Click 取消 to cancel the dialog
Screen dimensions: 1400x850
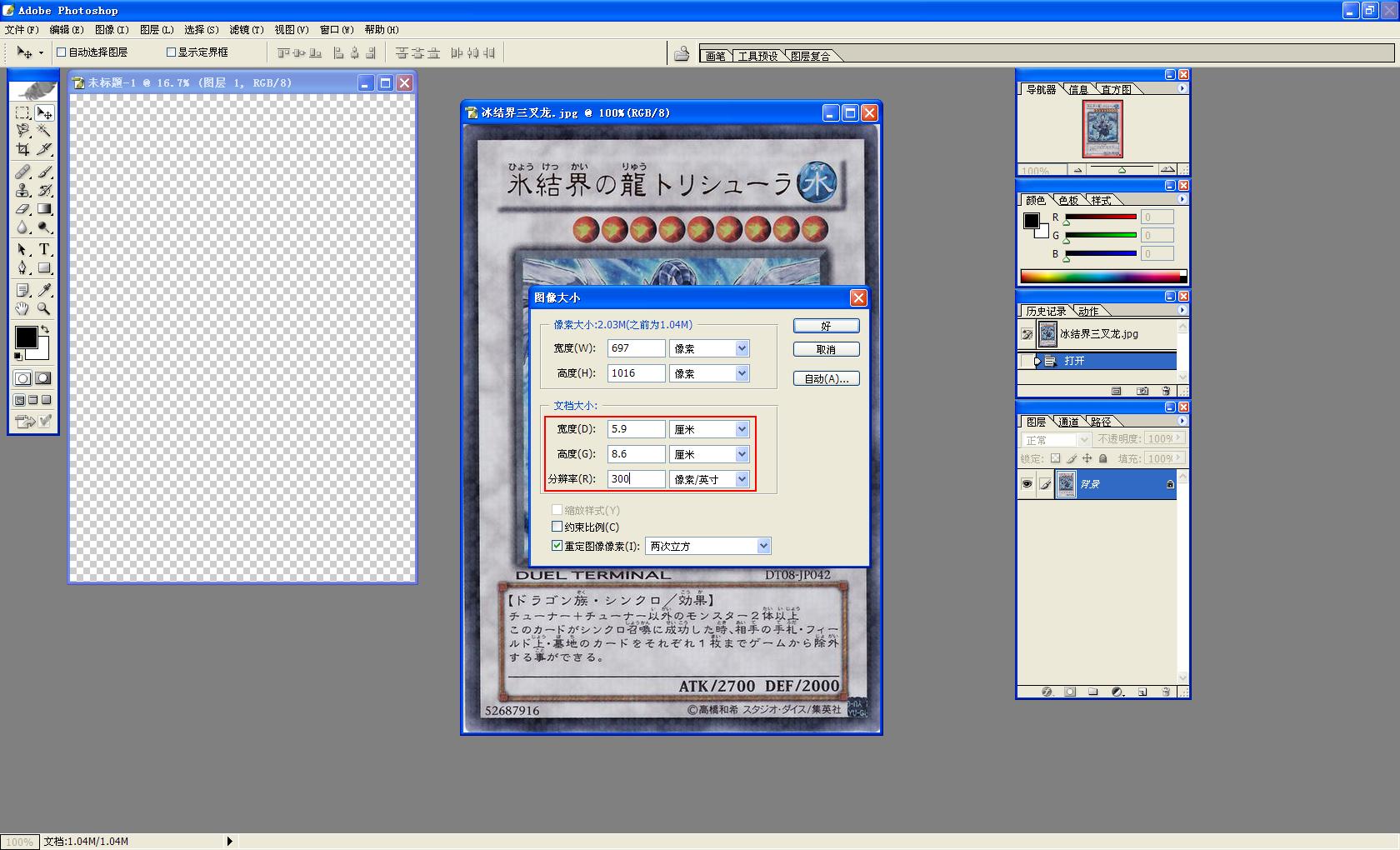(826, 349)
